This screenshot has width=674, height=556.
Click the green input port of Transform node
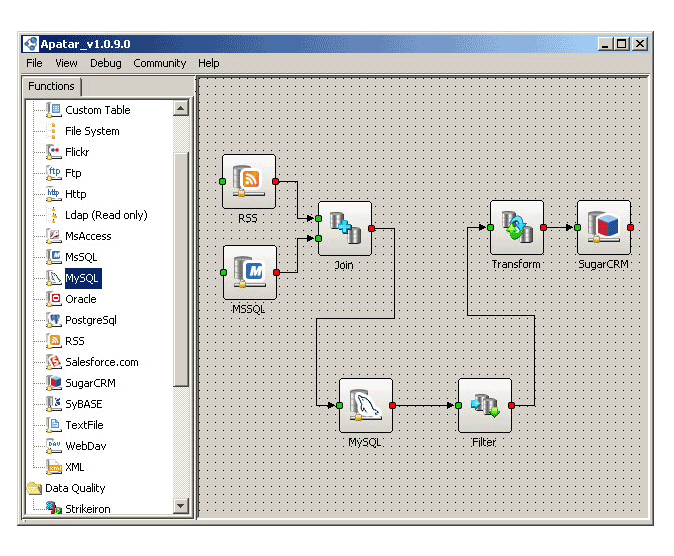pos(490,227)
